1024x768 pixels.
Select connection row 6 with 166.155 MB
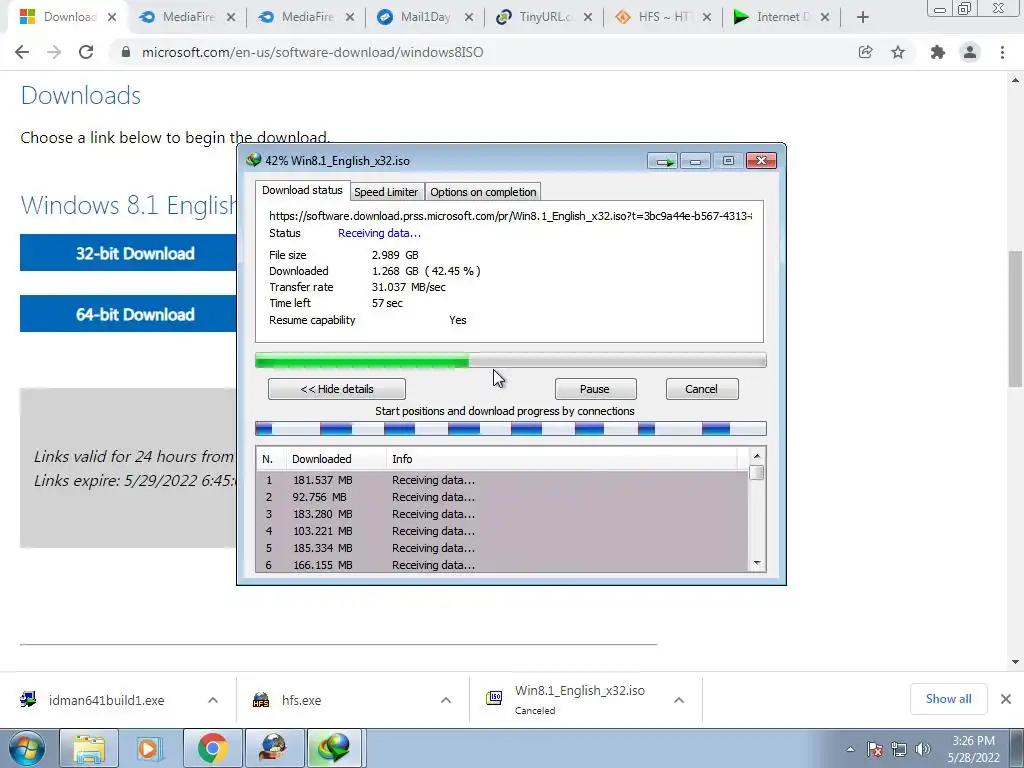pos(502,565)
